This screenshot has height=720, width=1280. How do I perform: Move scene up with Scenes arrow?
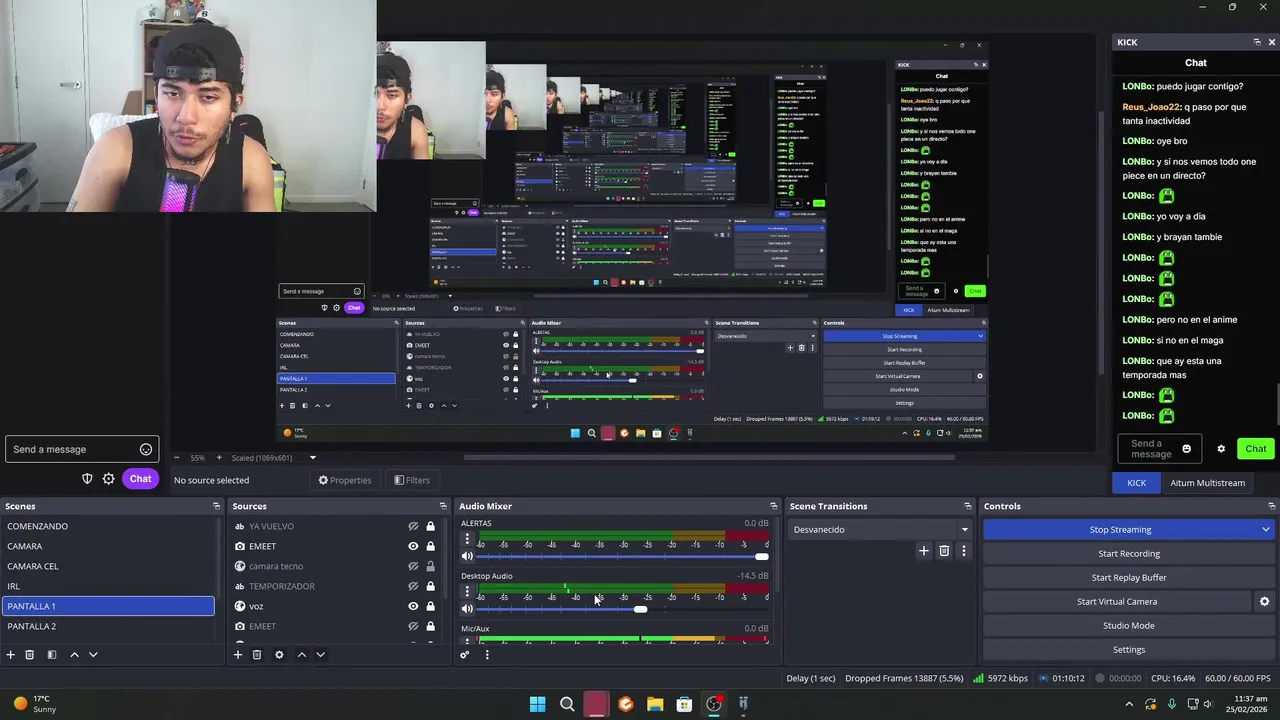74,654
